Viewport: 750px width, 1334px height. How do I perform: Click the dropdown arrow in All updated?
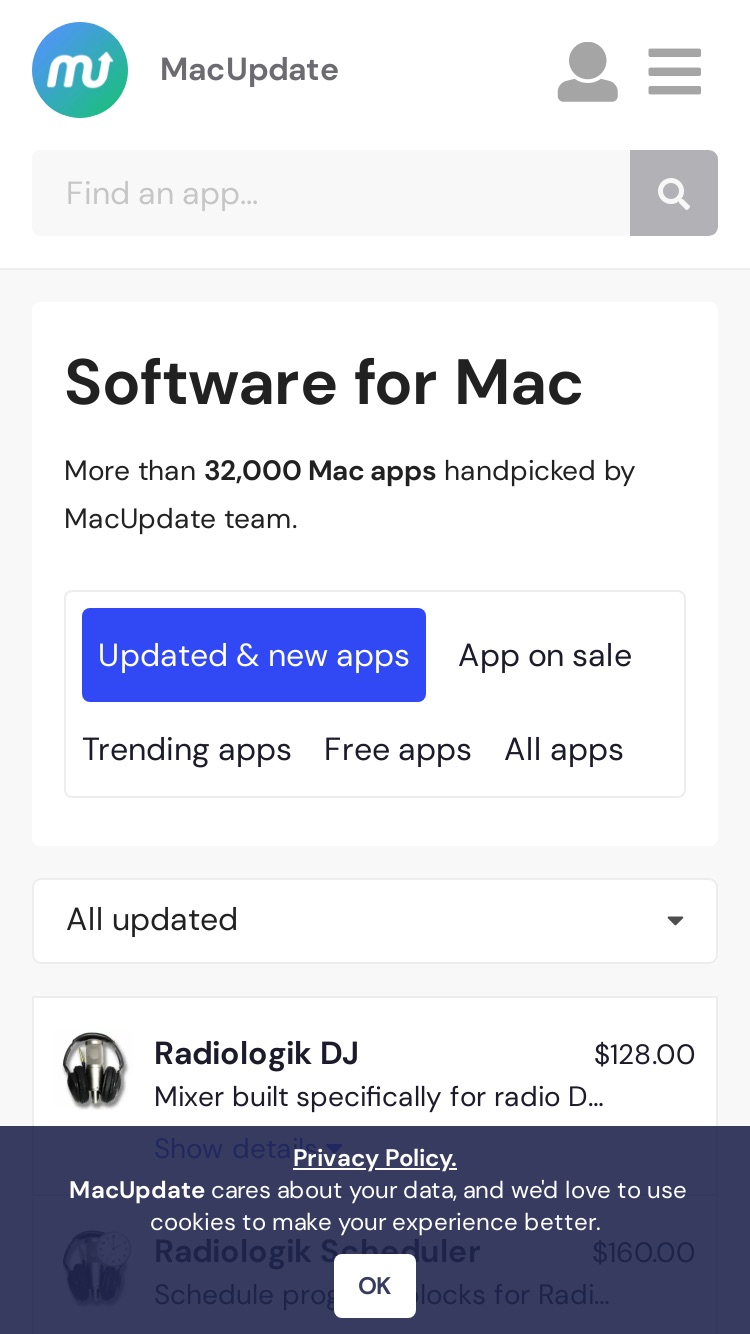click(x=676, y=921)
